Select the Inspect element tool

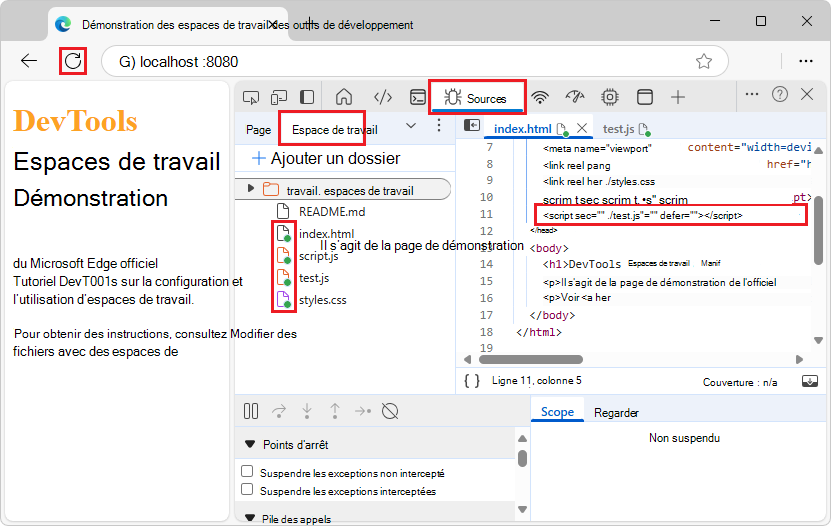coord(251,97)
